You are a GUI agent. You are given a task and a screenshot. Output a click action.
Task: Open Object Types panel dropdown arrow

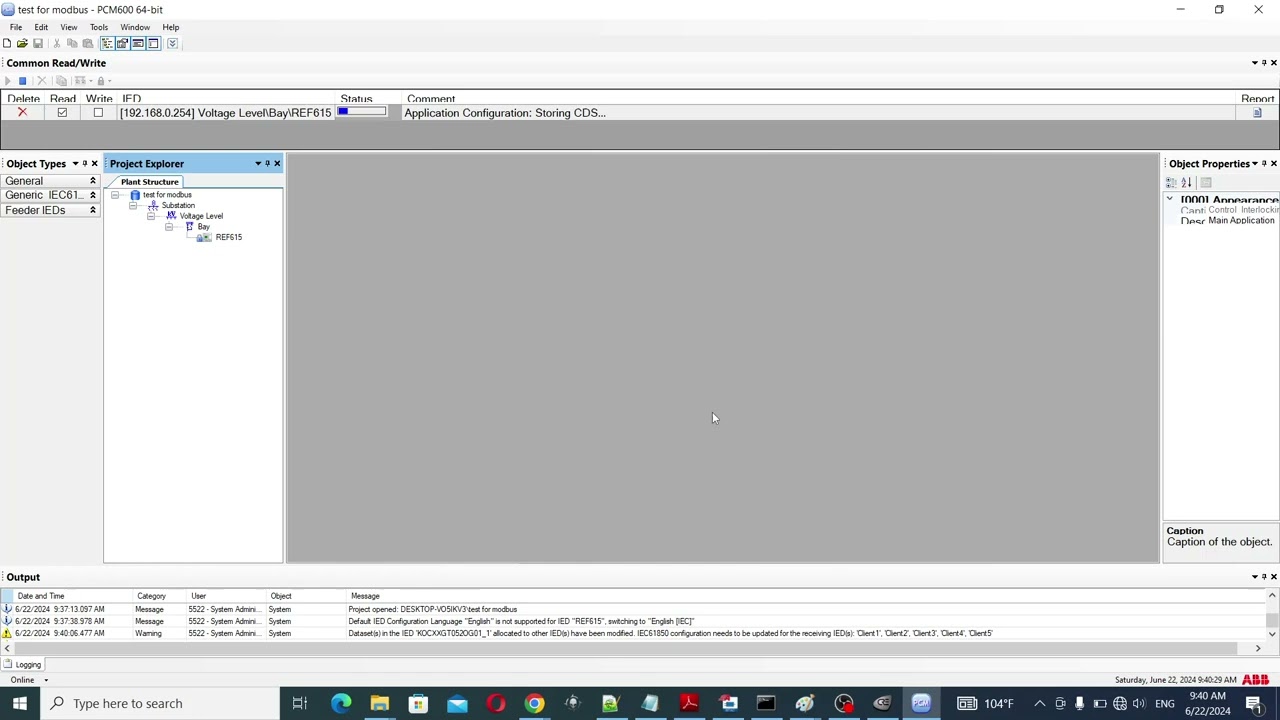point(75,163)
